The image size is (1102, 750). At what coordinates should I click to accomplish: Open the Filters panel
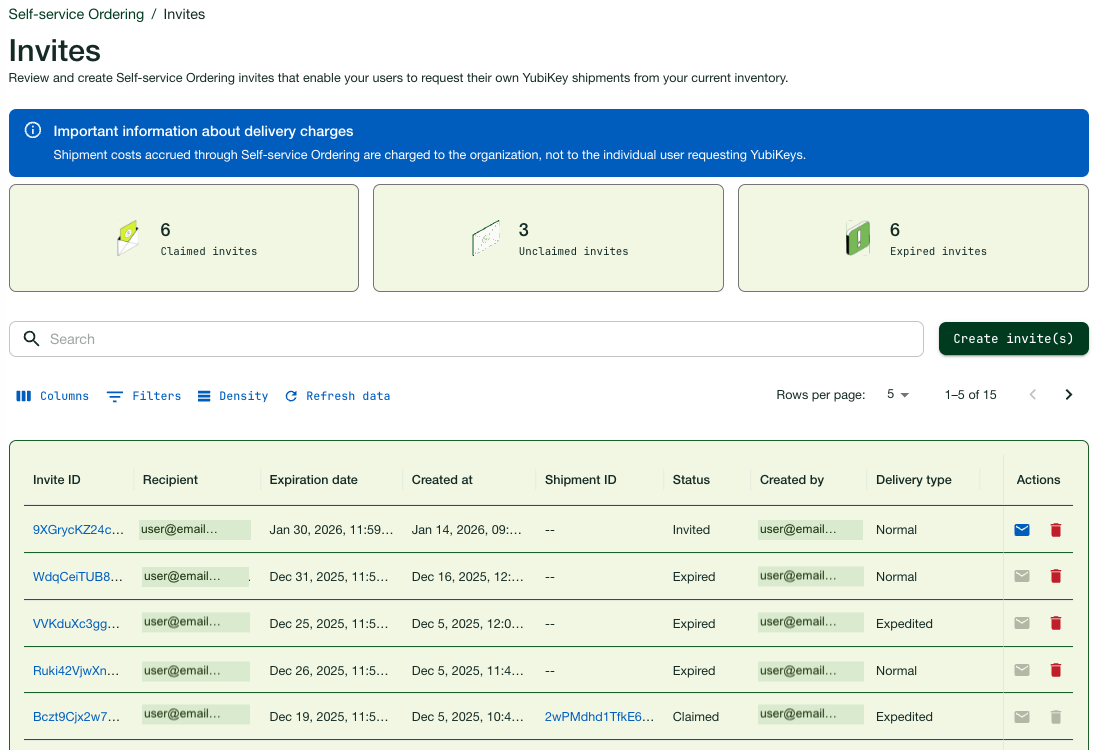point(144,396)
